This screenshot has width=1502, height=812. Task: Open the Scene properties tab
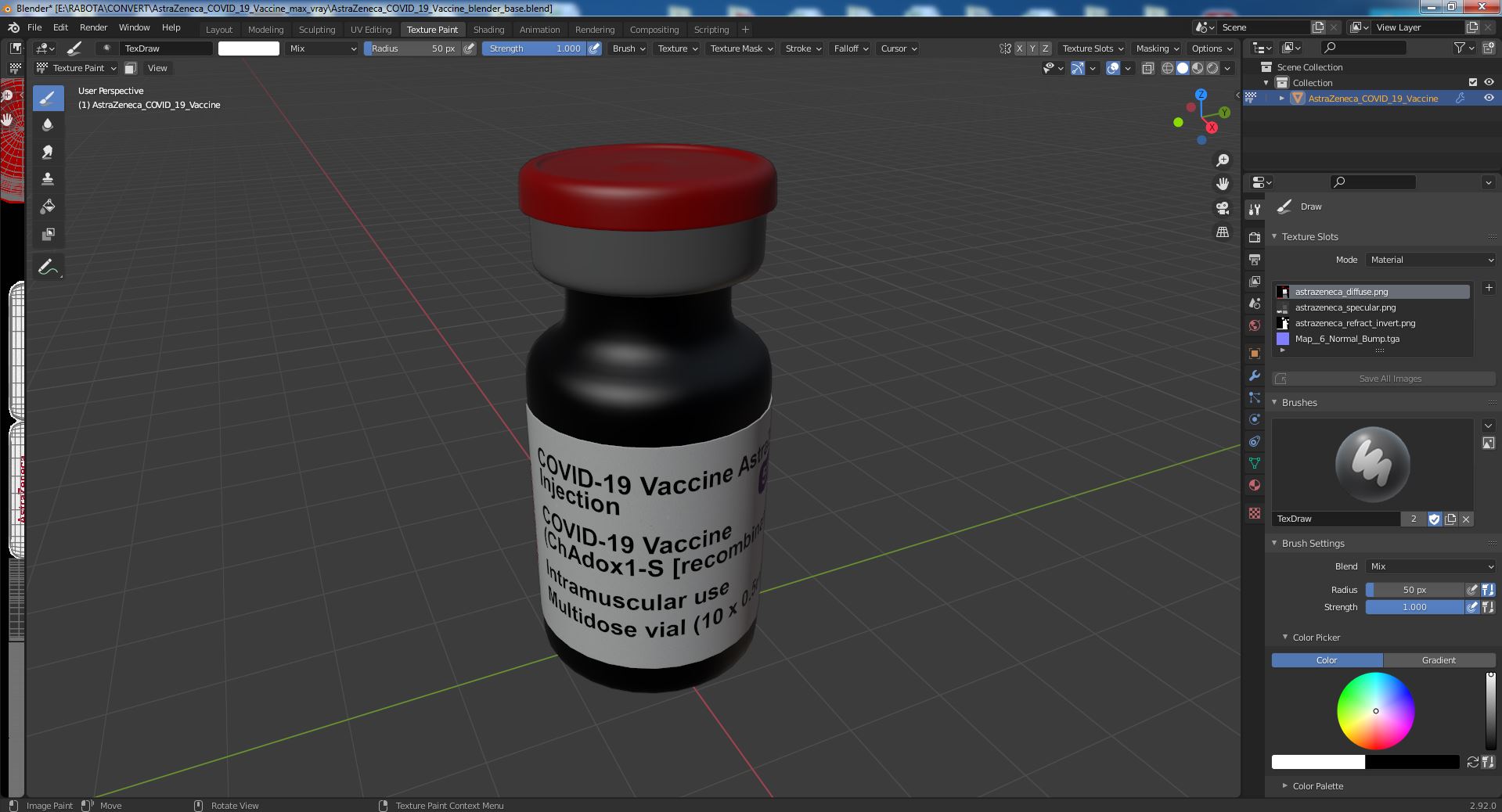1255,303
